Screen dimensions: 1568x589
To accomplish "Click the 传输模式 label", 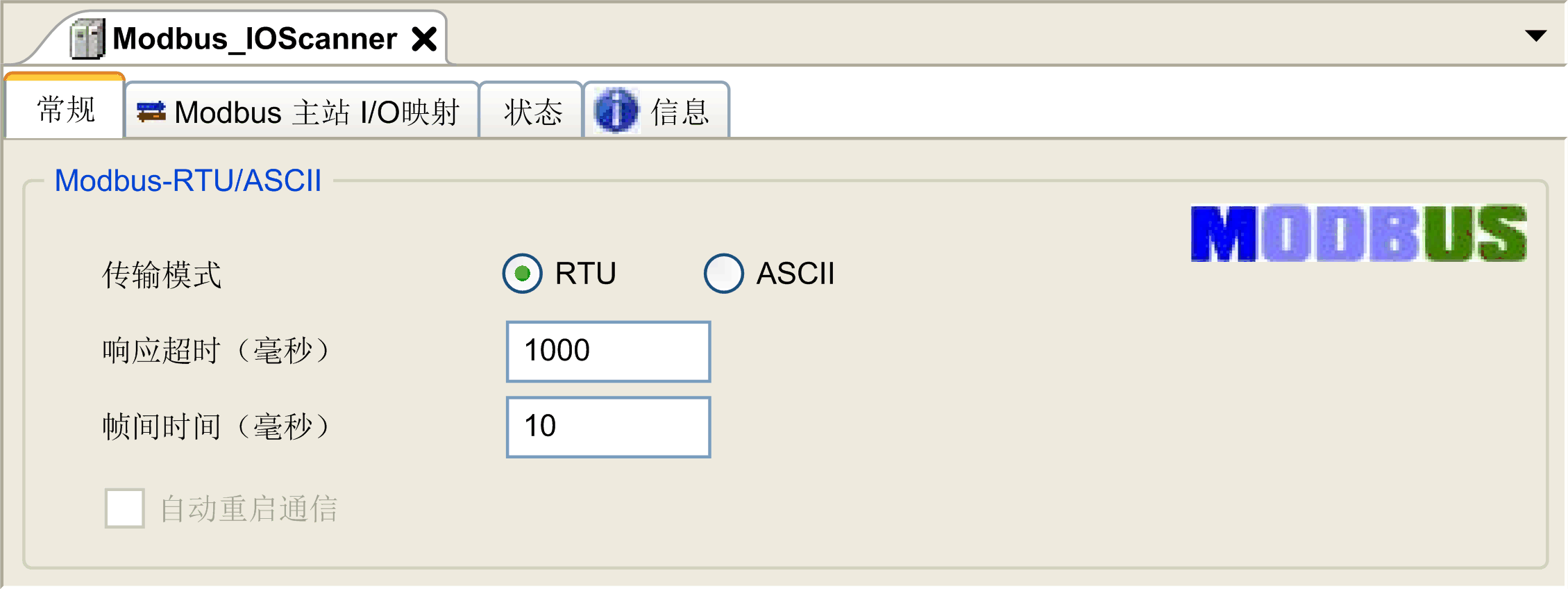I will [162, 276].
